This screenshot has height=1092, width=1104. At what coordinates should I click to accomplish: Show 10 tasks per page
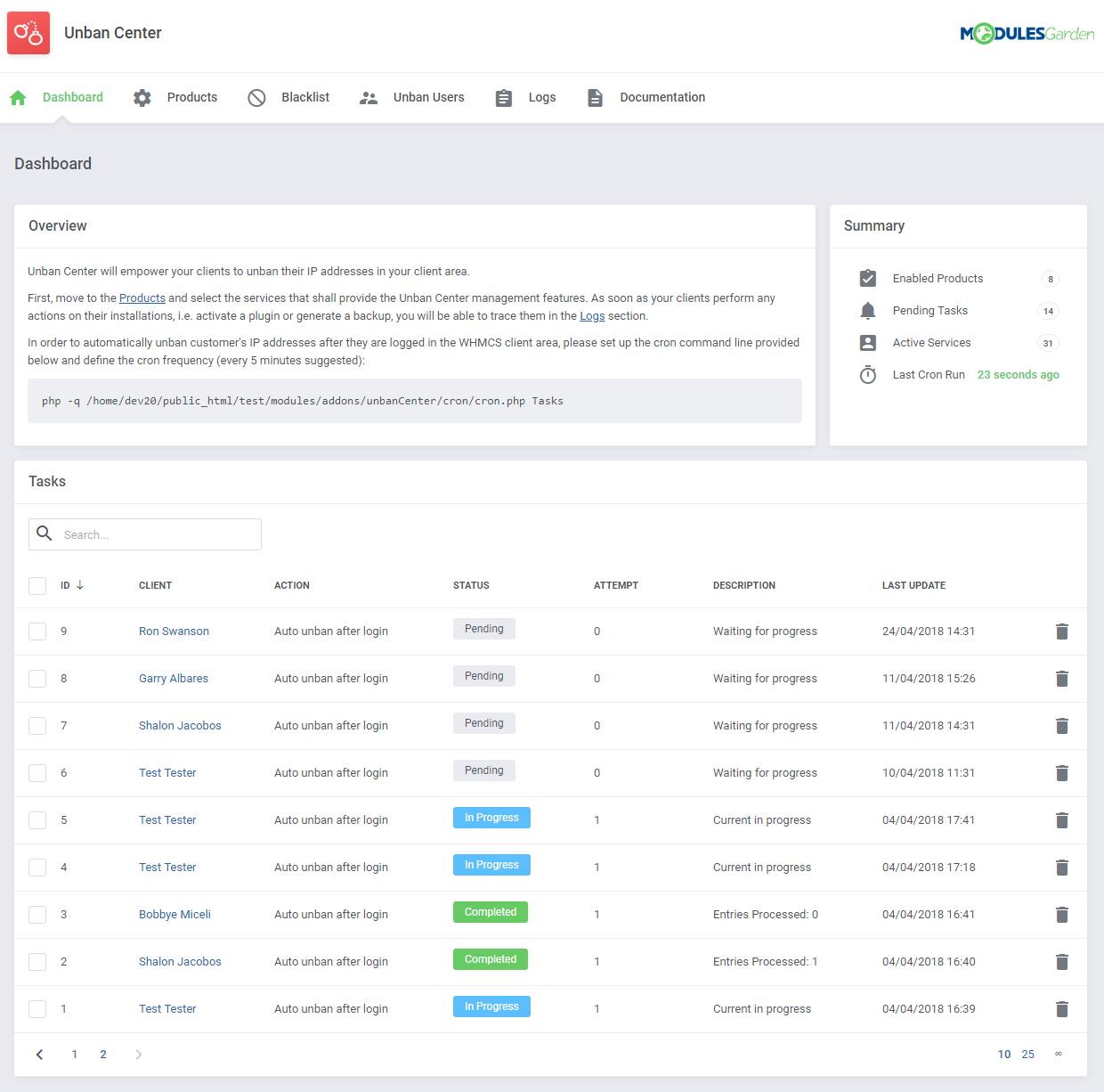tap(1004, 1055)
